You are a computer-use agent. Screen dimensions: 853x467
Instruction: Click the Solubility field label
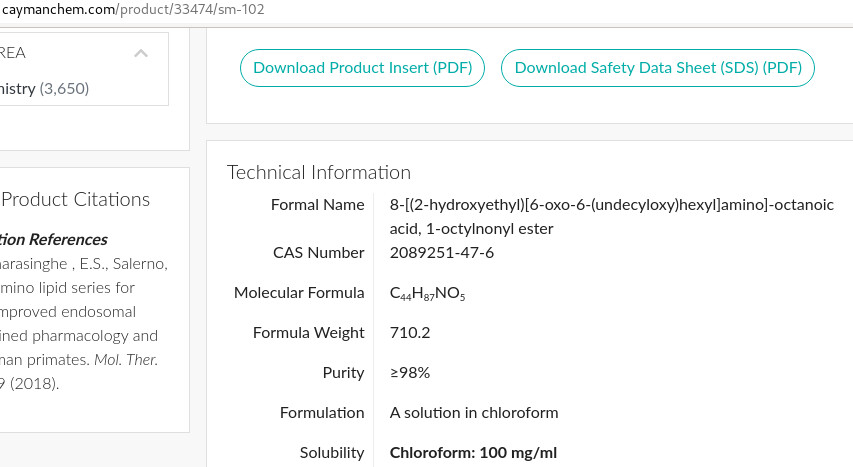click(x=332, y=452)
